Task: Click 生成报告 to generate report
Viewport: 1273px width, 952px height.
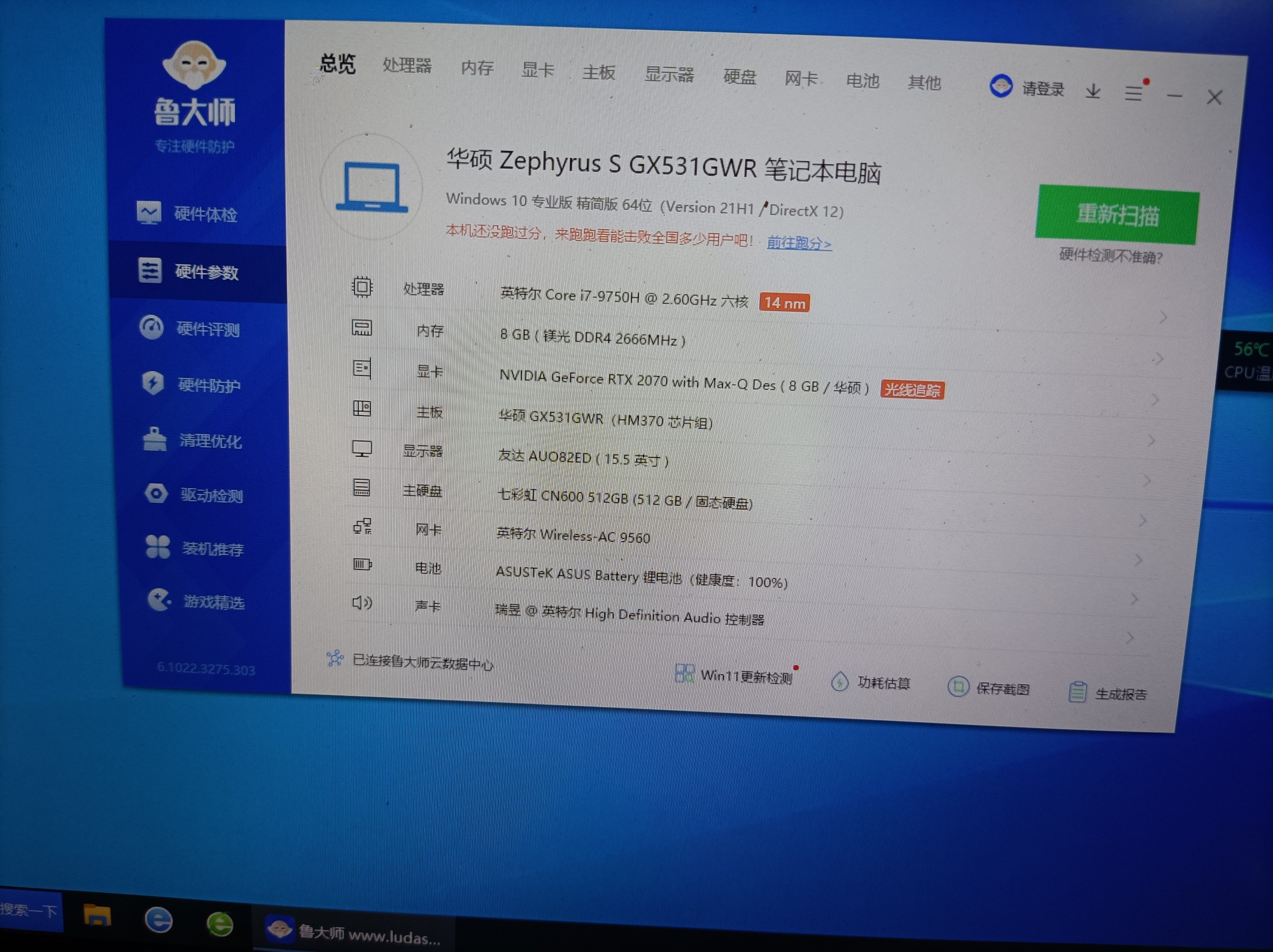Action: (1108, 693)
